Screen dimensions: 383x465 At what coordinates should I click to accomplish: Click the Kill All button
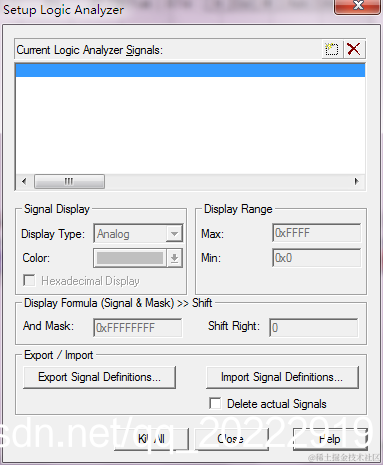[152, 439]
